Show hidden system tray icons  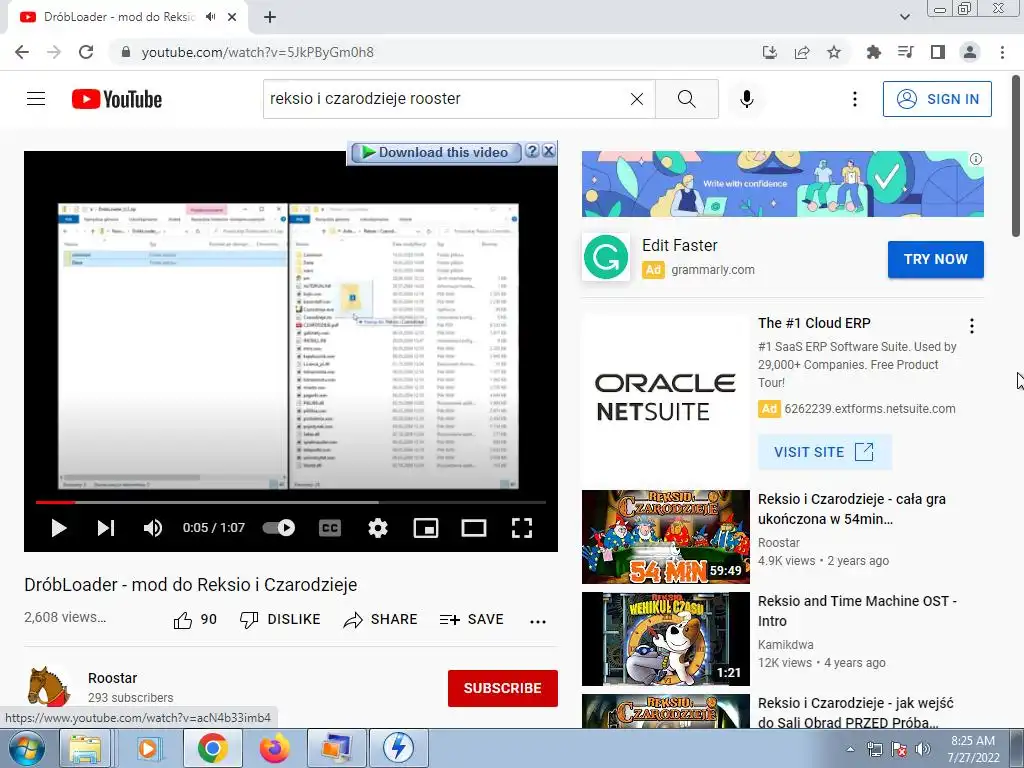pos(850,749)
